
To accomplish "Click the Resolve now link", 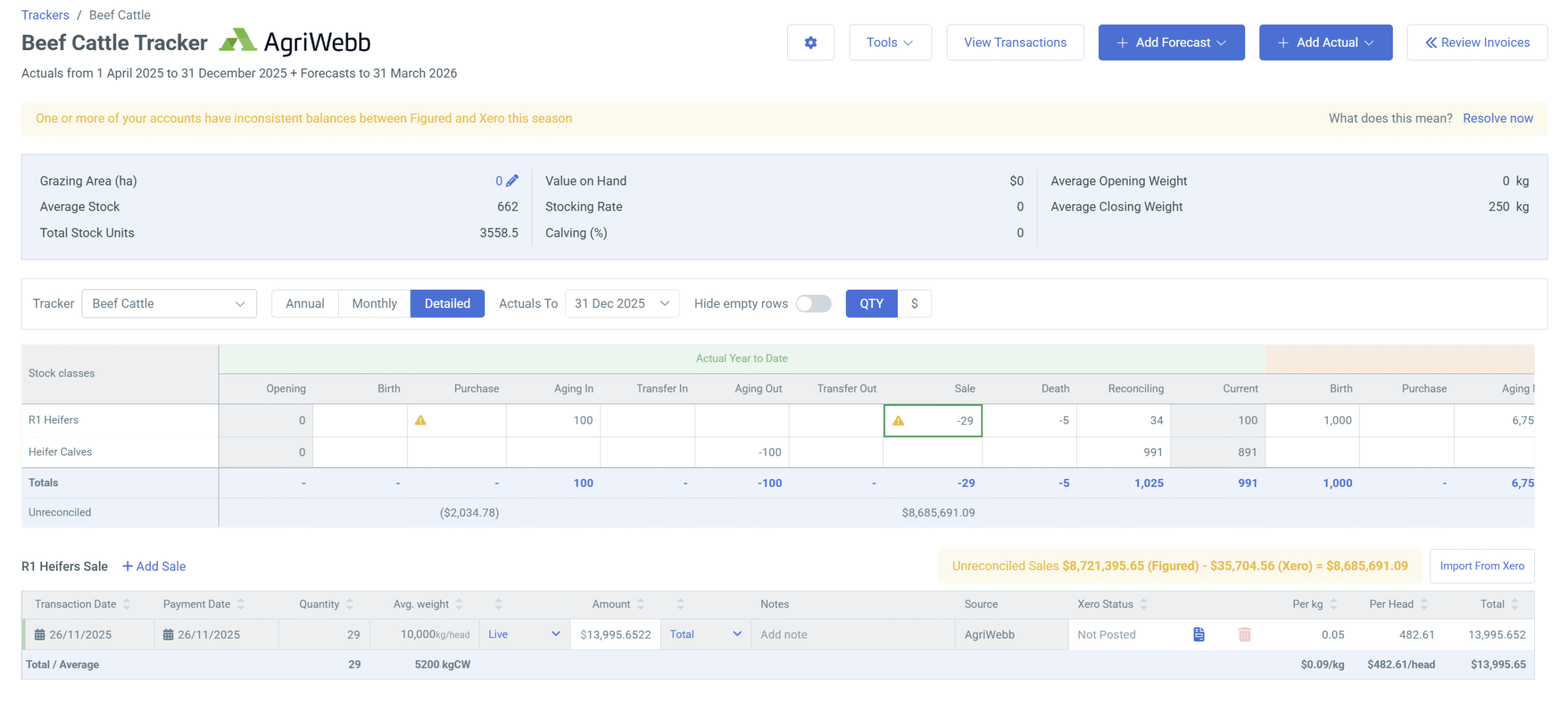I will (x=1498, y=118).
